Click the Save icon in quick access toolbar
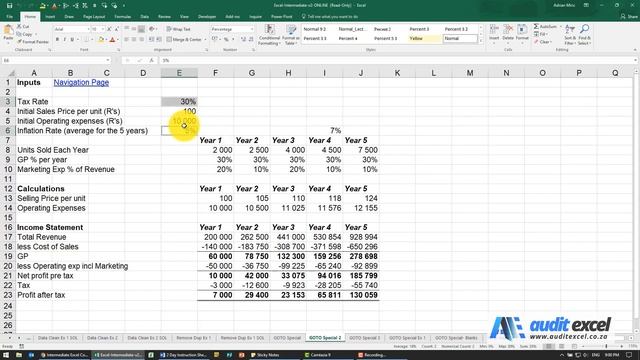This screenshot has height=360, width=640. coord(9,6)
